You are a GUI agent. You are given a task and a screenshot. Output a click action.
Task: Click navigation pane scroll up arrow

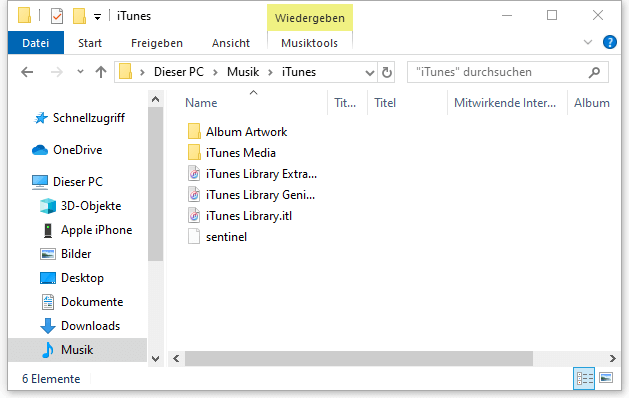pos(156,99)
